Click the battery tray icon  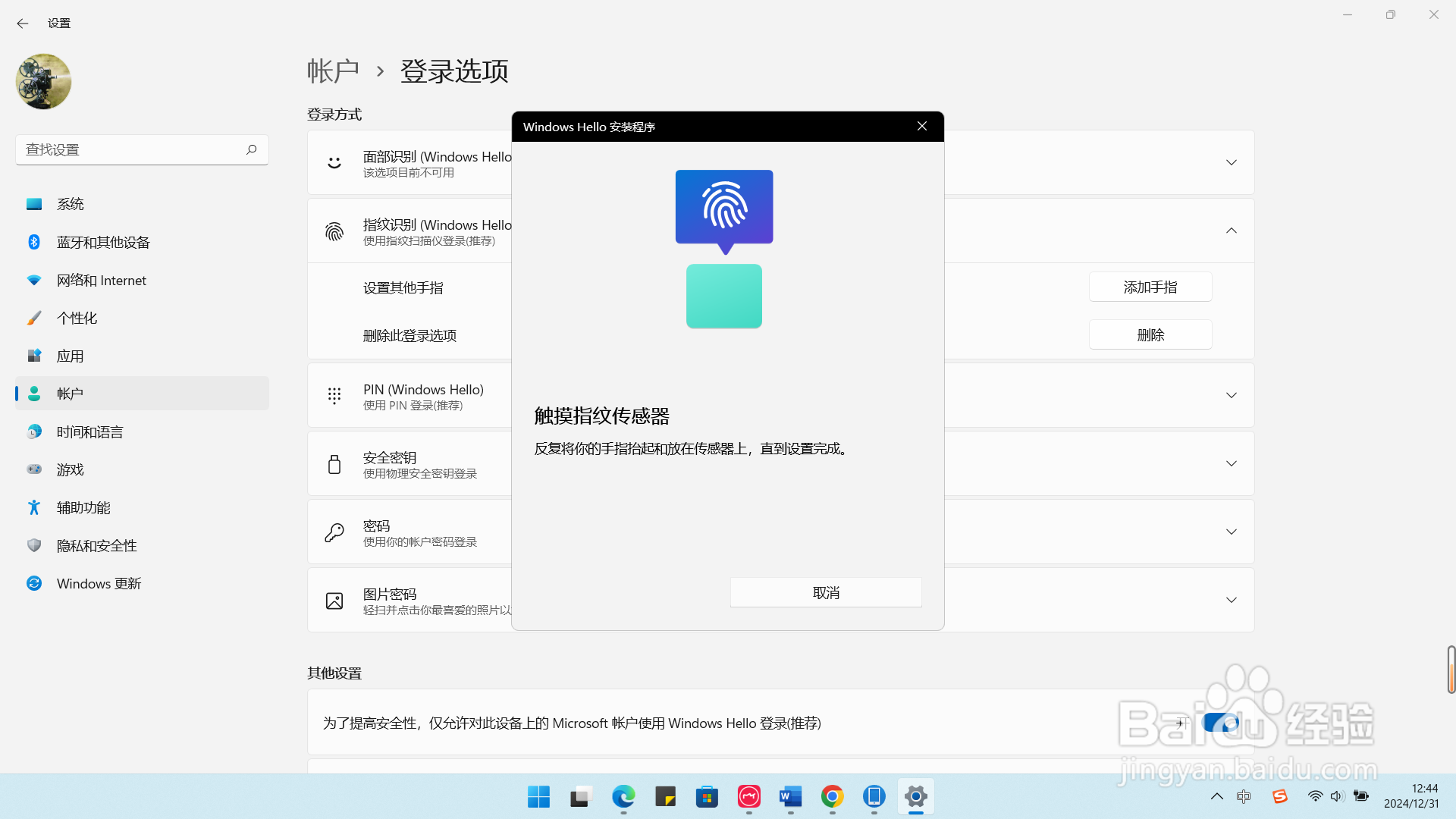[1361, 796]
